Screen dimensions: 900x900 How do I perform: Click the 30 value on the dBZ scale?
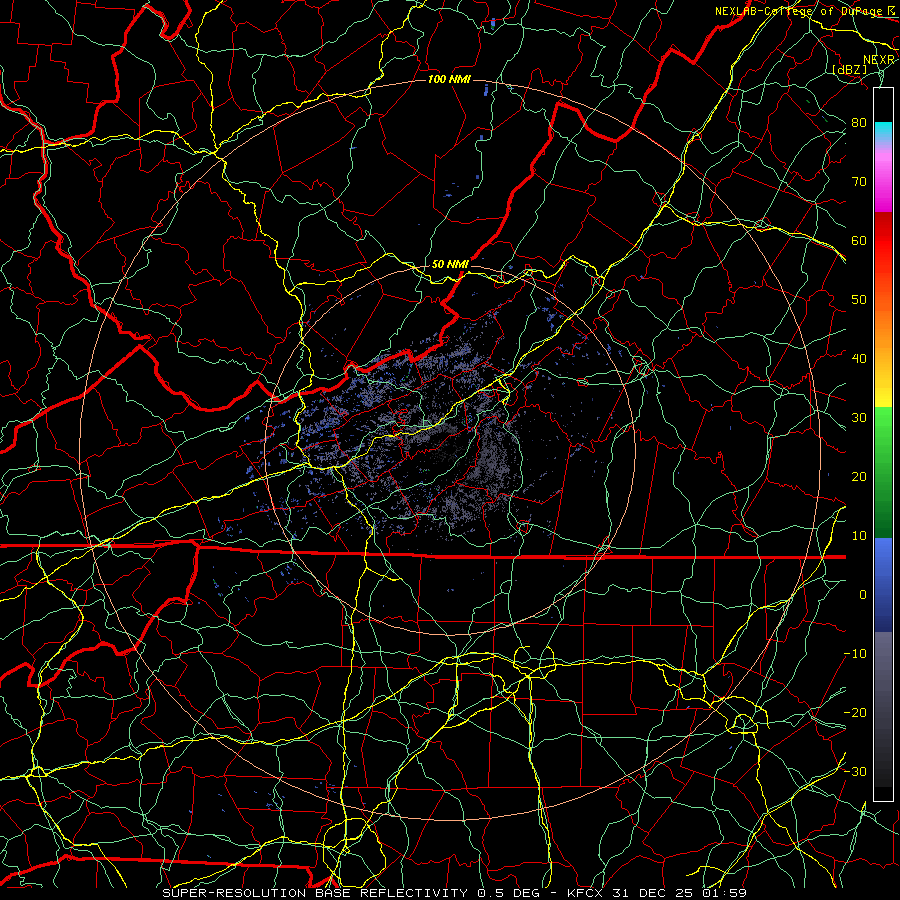pyautogui.click(x=859, y=418)
